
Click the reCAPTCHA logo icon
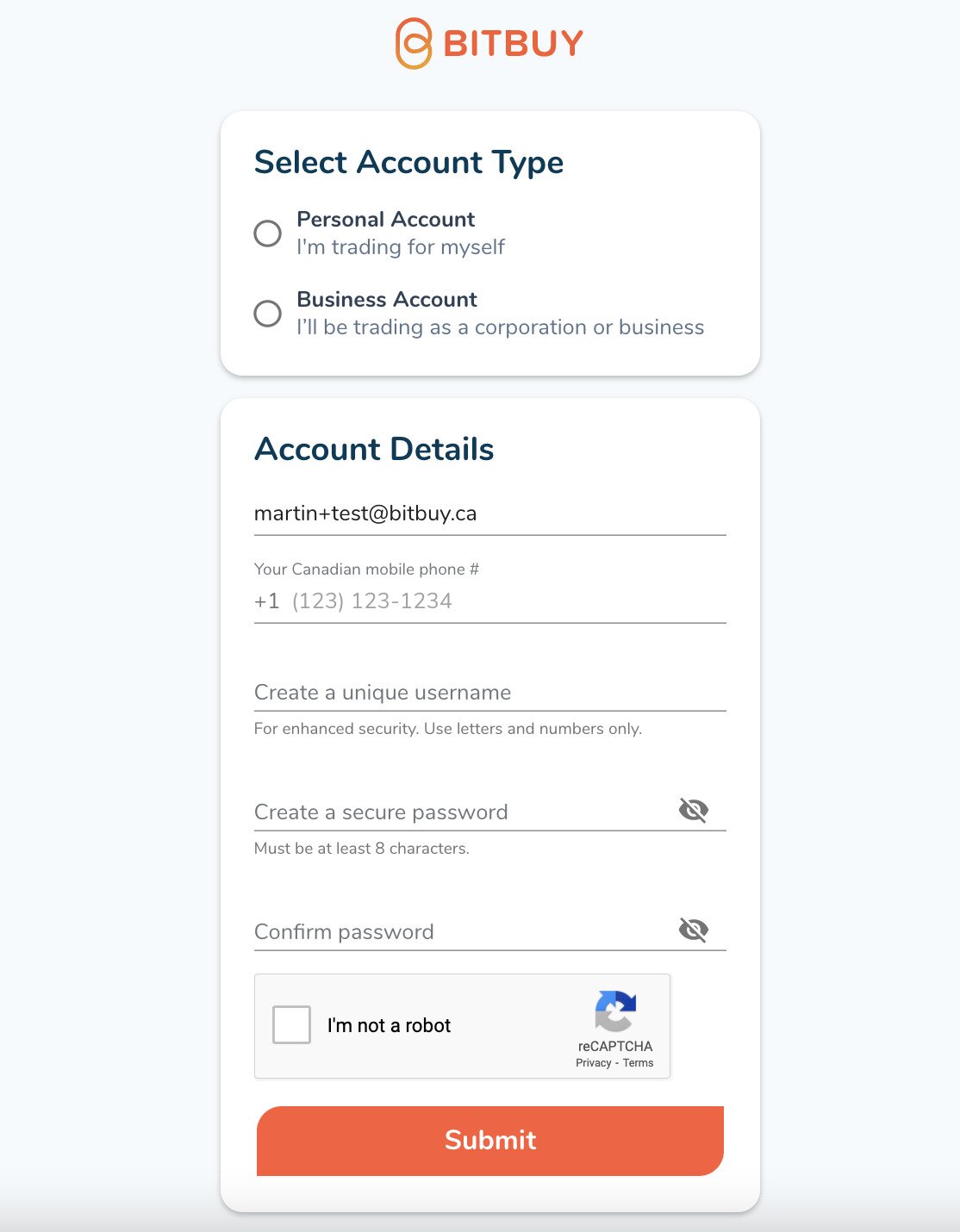[x=615, y=1011]
